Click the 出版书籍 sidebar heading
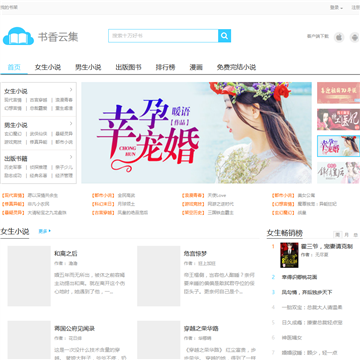Screen dimensions: 360x360 pyautogui.click(x=16, y=159)
